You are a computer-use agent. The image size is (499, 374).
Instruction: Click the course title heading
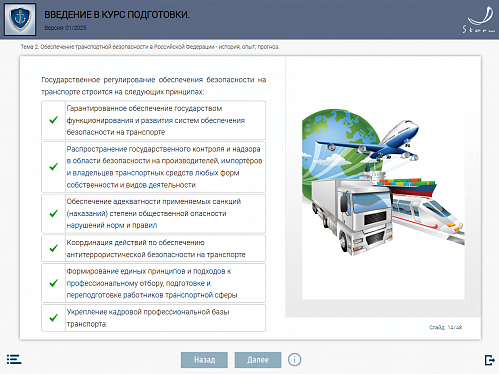(x=117, y=15)
